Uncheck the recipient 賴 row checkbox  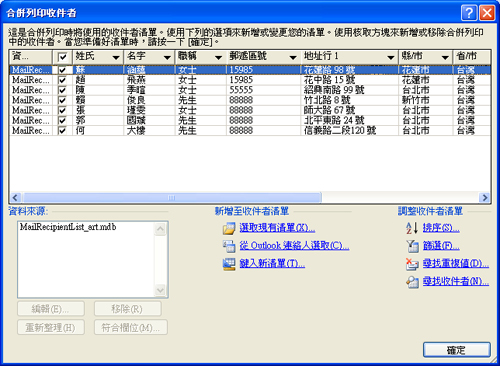(x=62, y=100)
